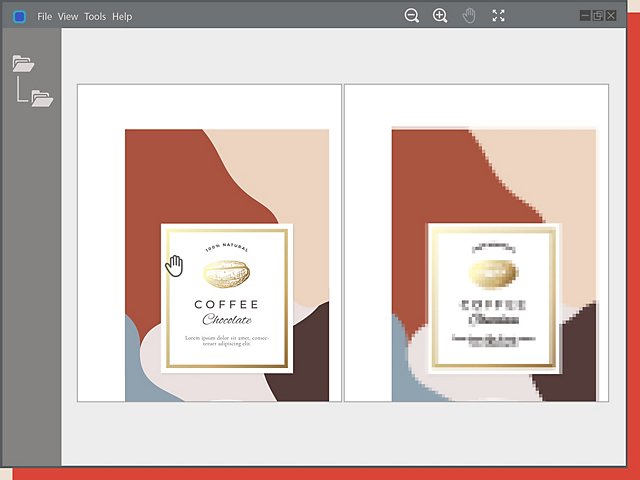The image size is (640, 480).
Task: Click the zoom in magnifier icon
Action: (440, 16)
